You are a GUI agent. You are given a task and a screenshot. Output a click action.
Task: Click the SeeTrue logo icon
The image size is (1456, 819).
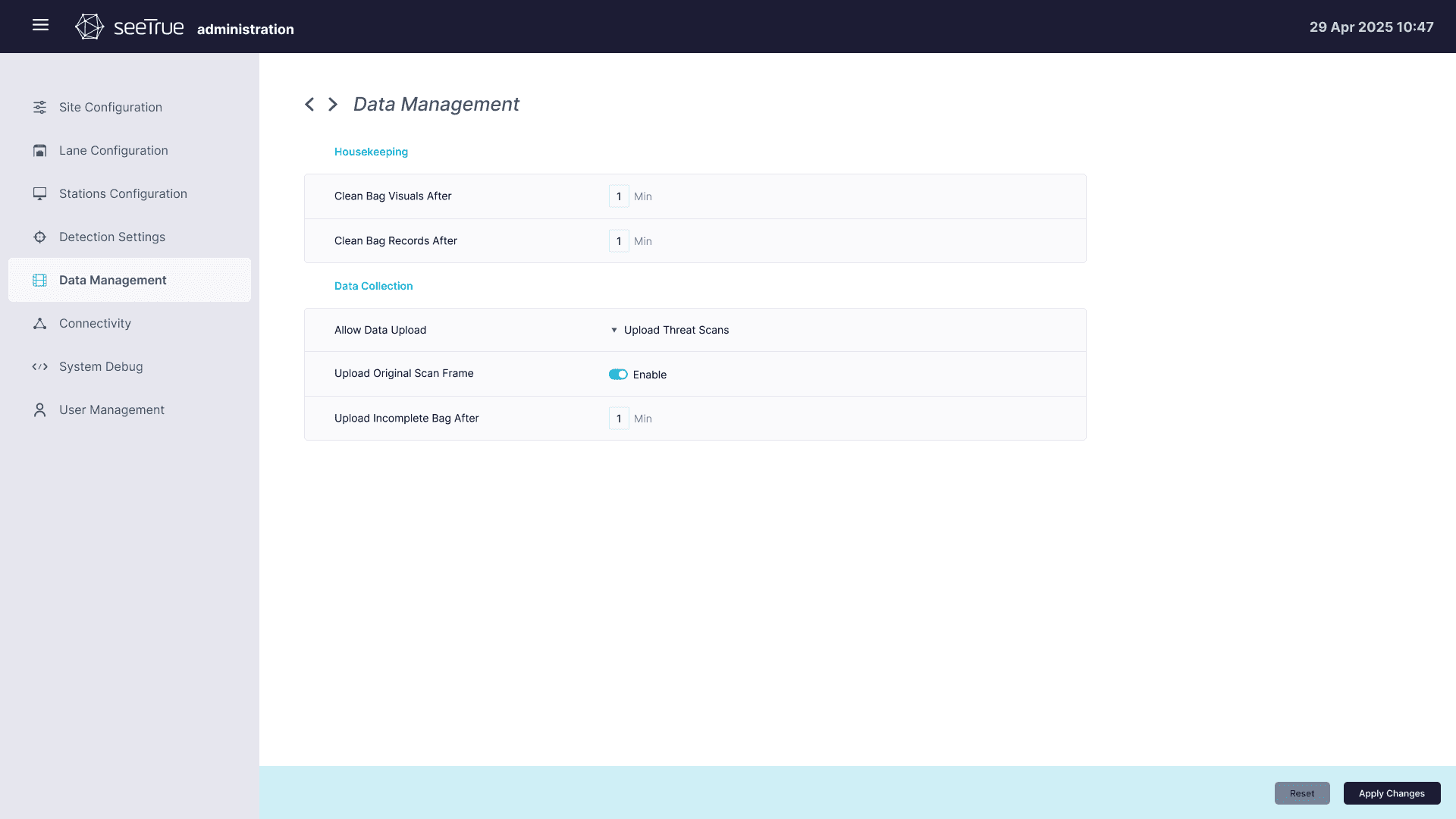coord(89,27)
